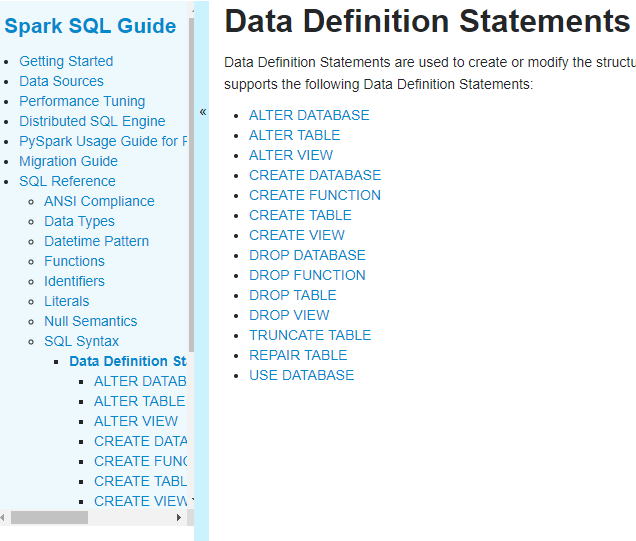
Task: Click the USE DATABASE link
Action: point(301,375)
